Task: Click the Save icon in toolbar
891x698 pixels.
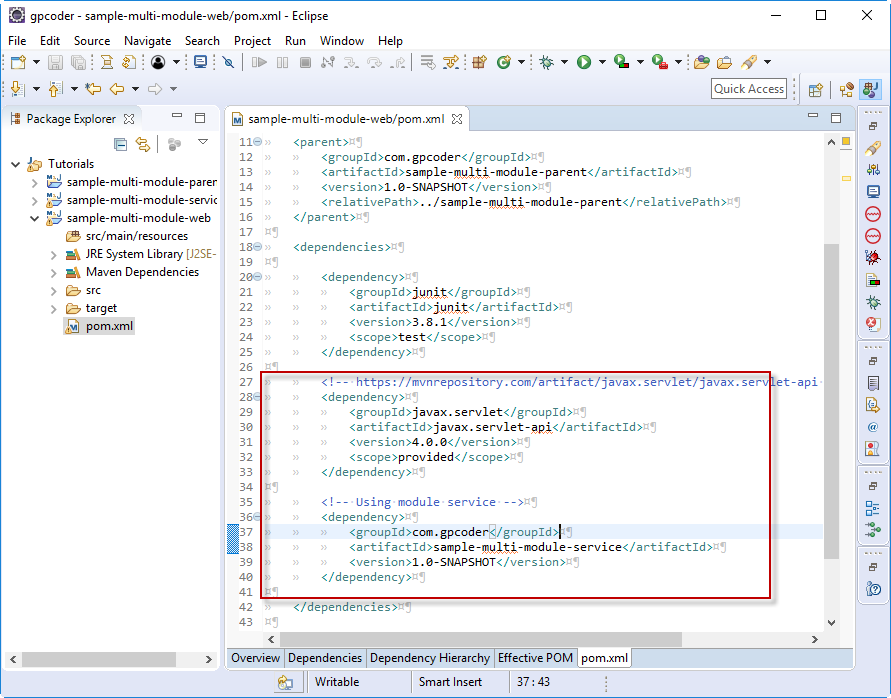Action: [x=57, y=62]
